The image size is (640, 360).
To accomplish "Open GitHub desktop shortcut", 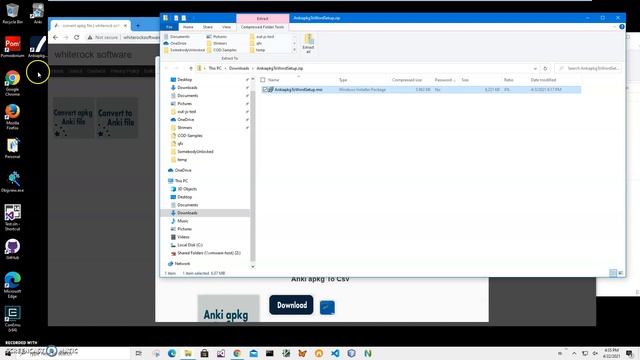I will point(12,249).
